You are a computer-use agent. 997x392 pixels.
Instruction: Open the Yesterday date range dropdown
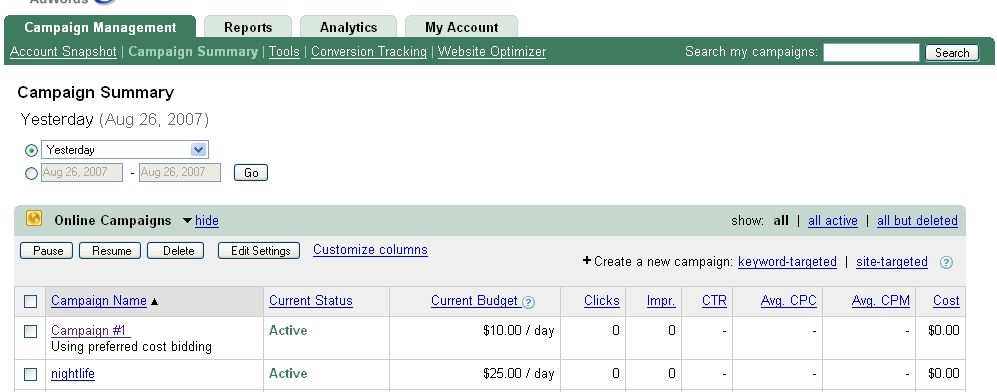click(125, 150)
